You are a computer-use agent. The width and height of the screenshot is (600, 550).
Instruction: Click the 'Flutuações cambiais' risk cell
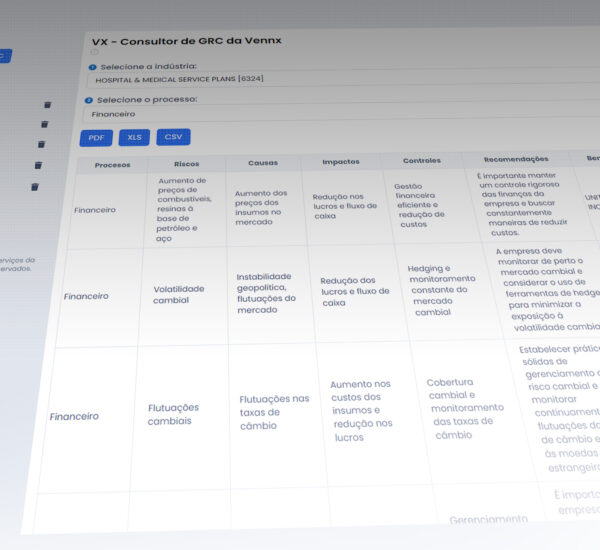pyautogui.click(x=173, y=415)
